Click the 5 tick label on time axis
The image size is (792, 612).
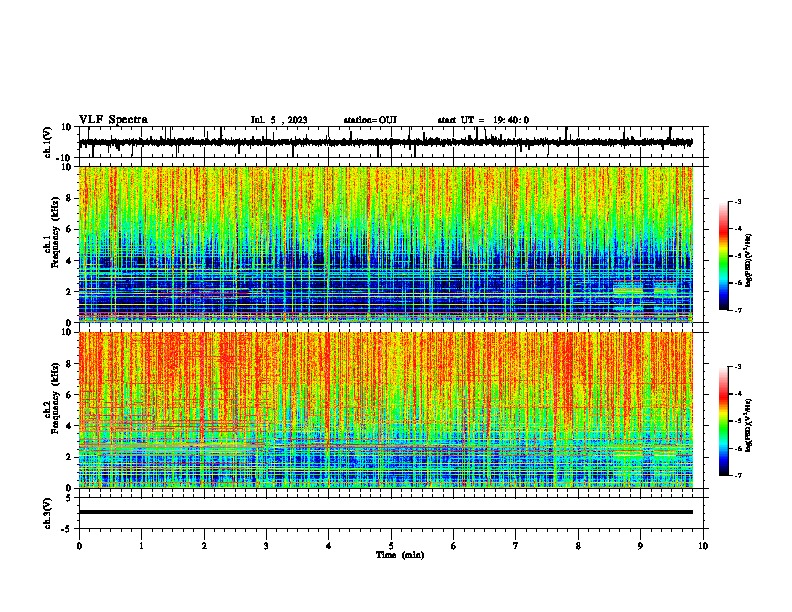pyautogui.click(x=391, y=546)
